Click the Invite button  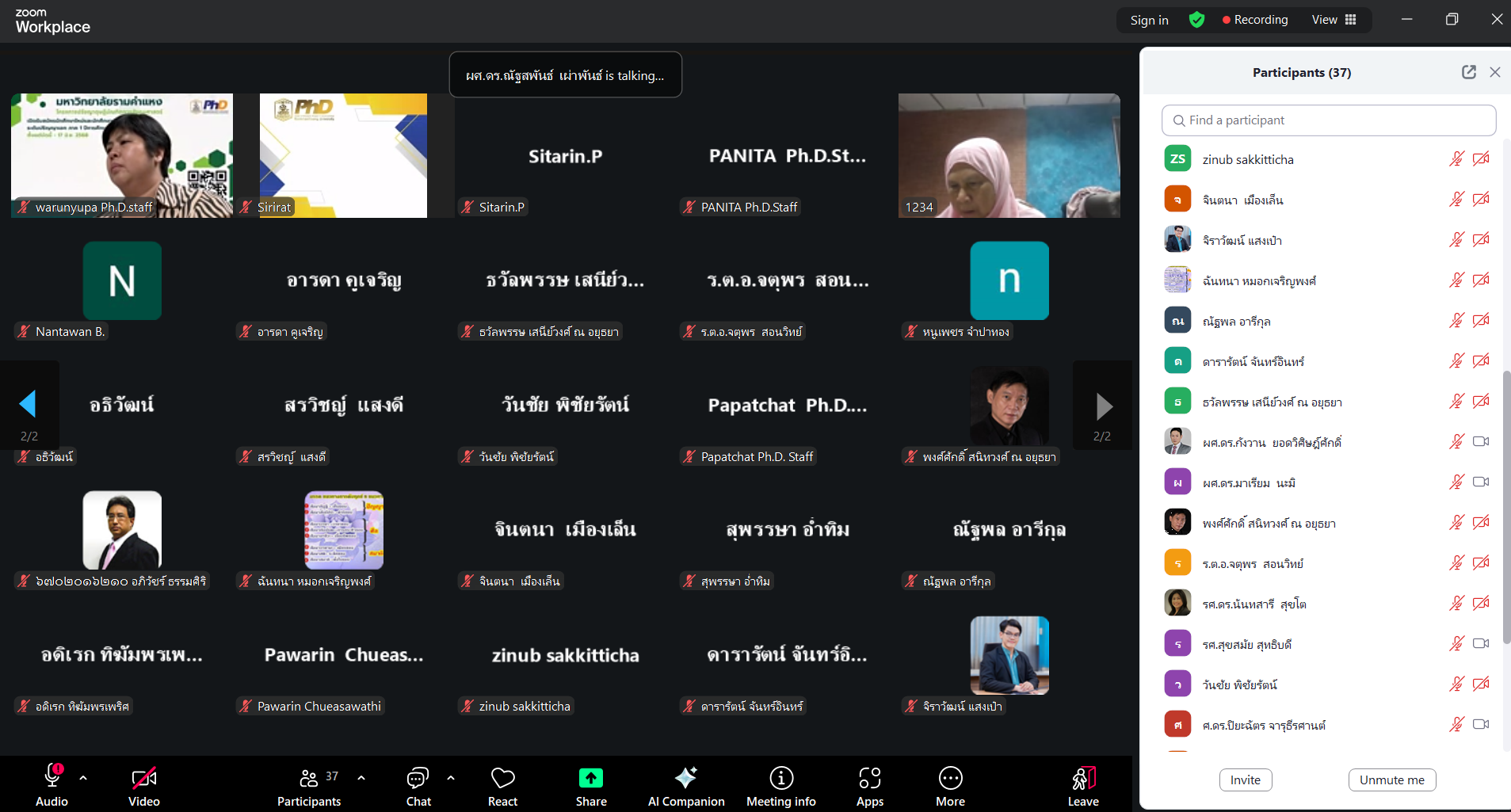click(x=1245, y=780)
